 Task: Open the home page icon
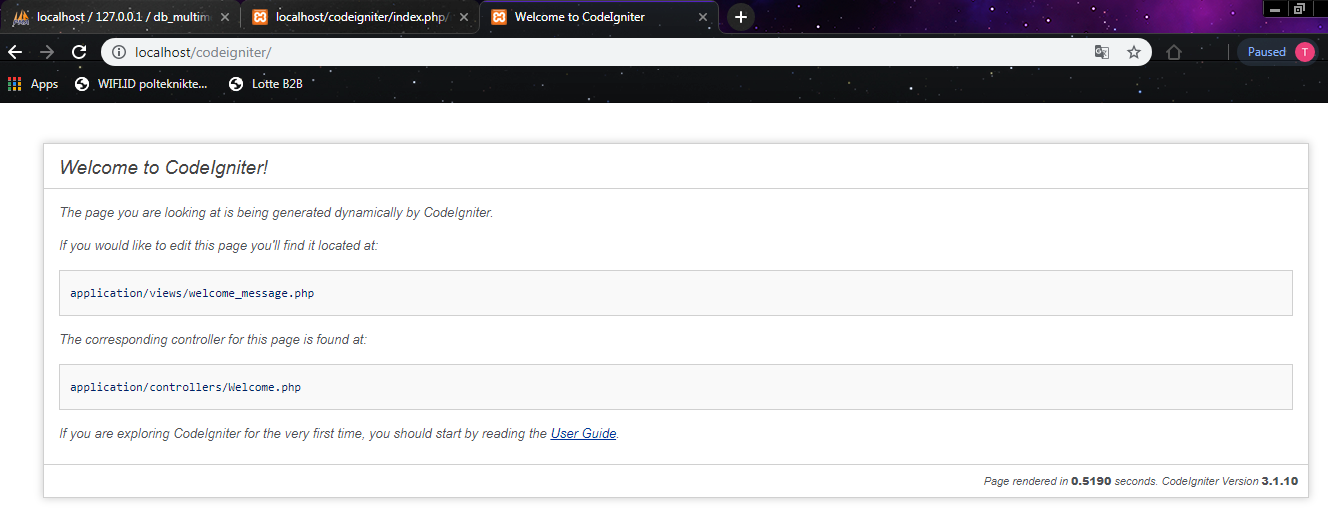pyautogui.click(x=1174, y=52)
